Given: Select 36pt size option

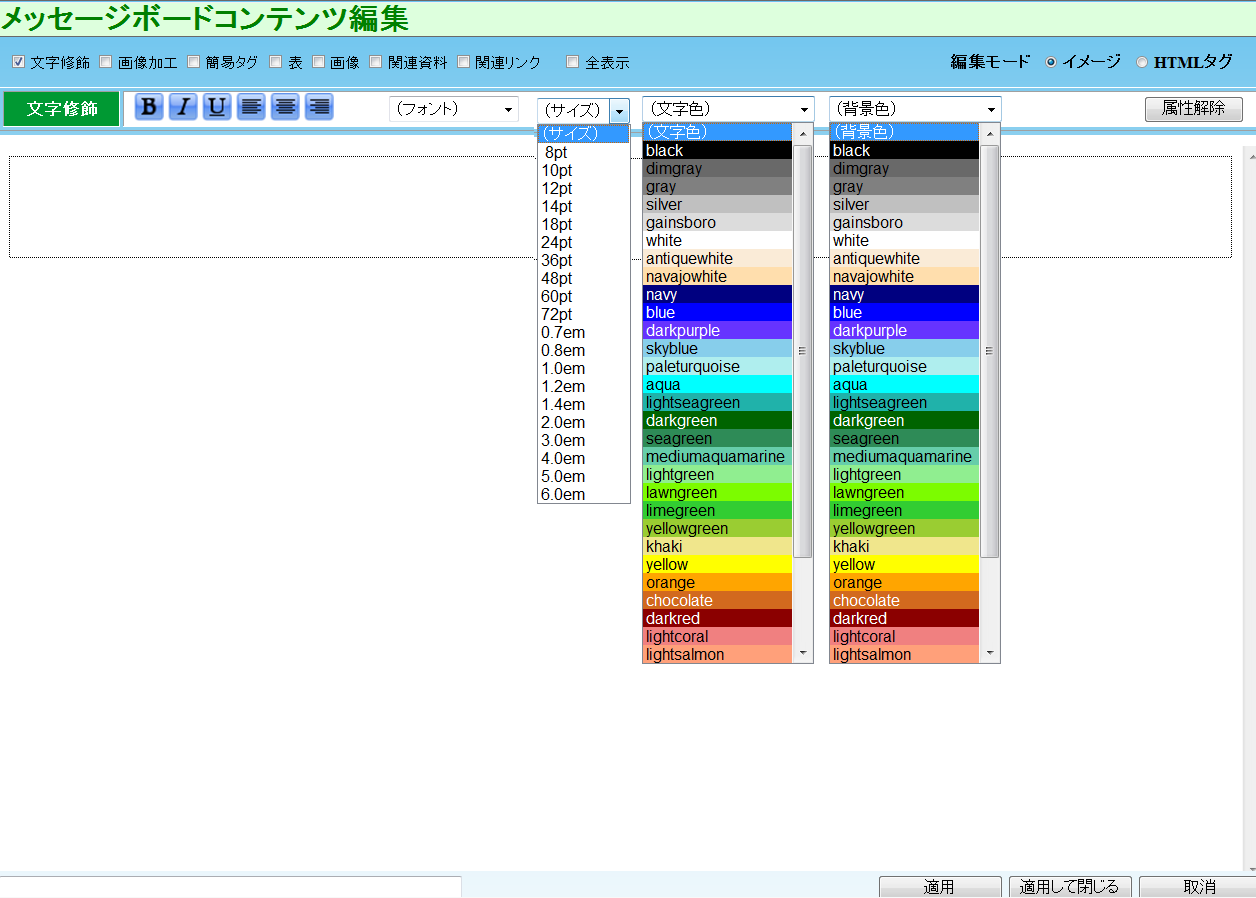Looking at the screenshot, I should pos(584,261).
